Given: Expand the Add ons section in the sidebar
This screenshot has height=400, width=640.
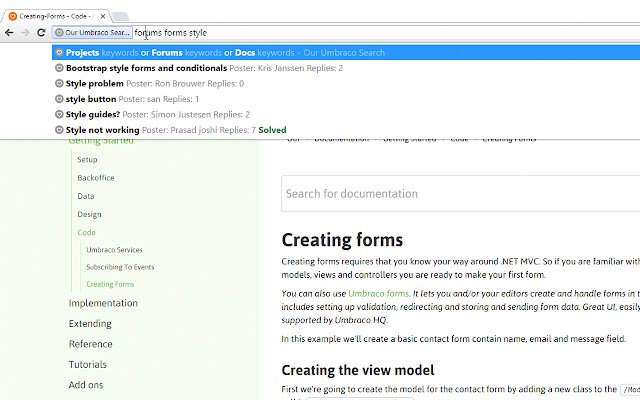Looking at the screenshot, I should [86, 385].
